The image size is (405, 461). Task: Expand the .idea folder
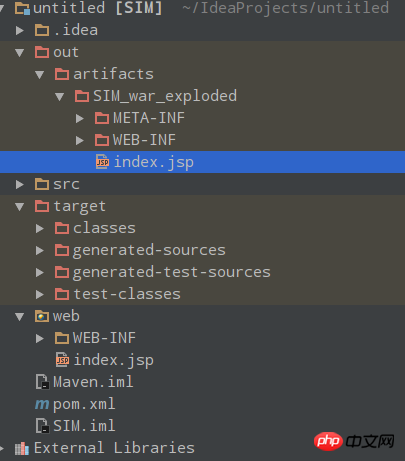(20, 30)
